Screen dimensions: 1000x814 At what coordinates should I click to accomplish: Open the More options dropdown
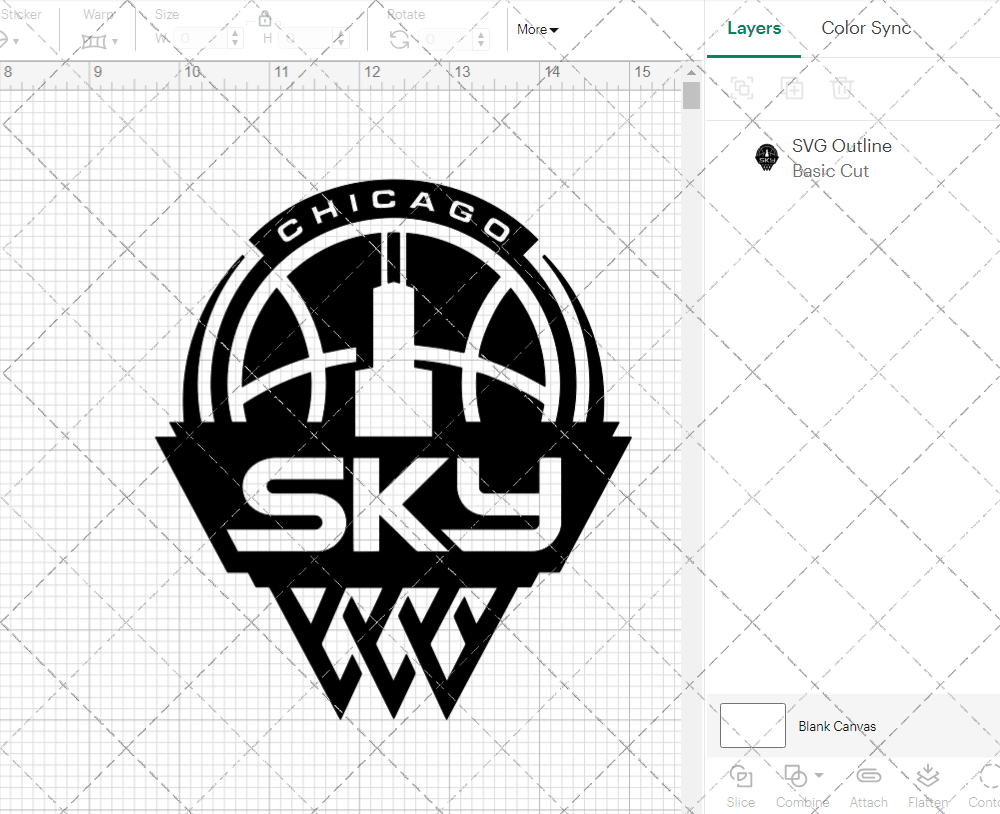(x=537, y=30)
